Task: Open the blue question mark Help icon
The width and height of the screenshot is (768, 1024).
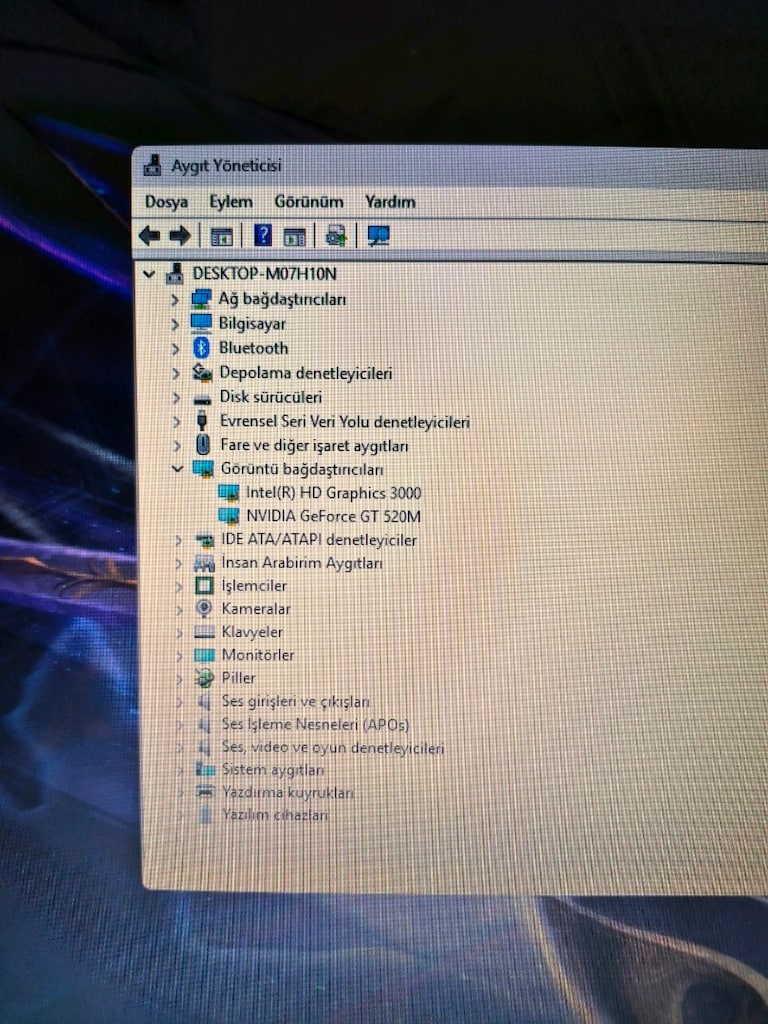Action: point(263,235)
